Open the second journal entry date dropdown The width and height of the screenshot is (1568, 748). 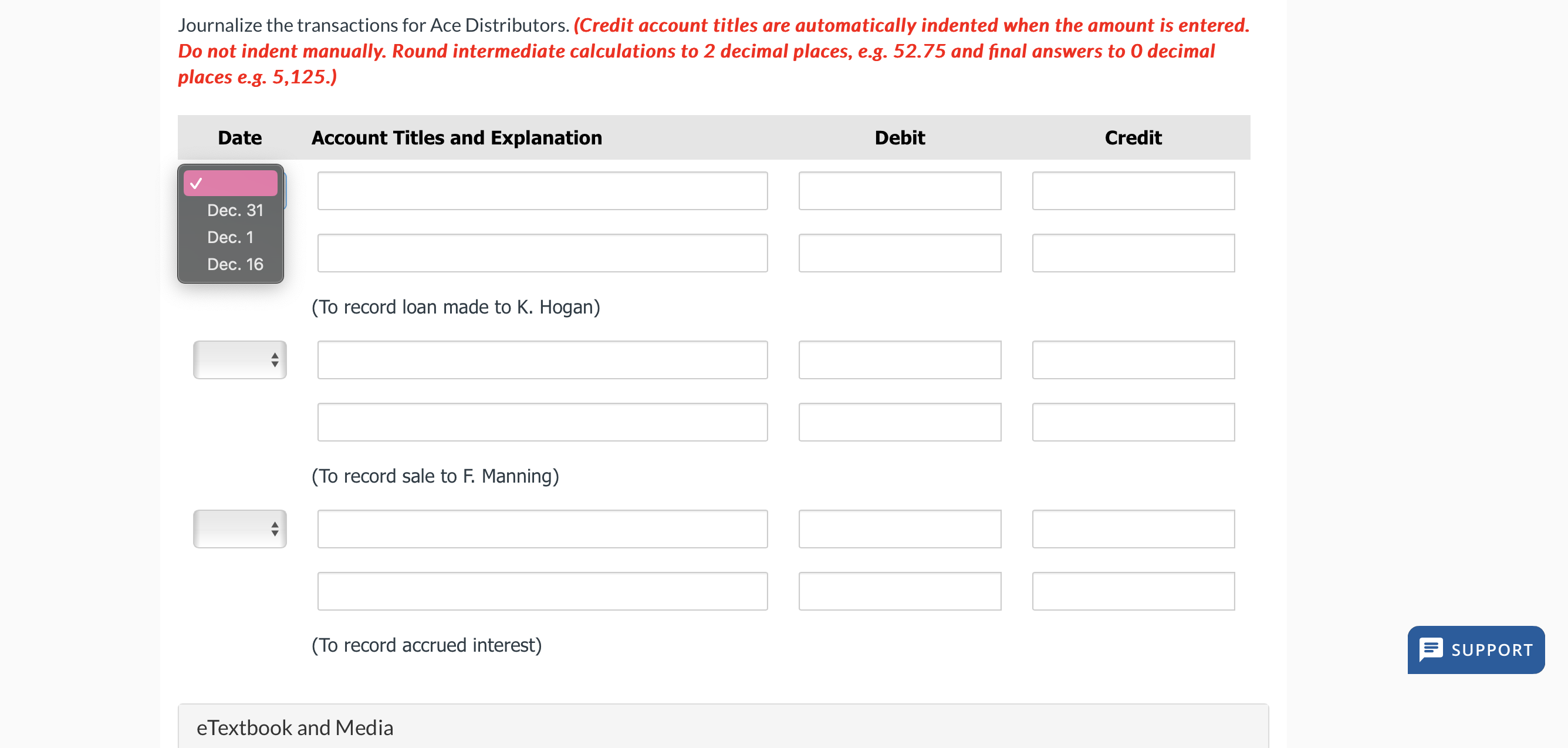[239, 359]
